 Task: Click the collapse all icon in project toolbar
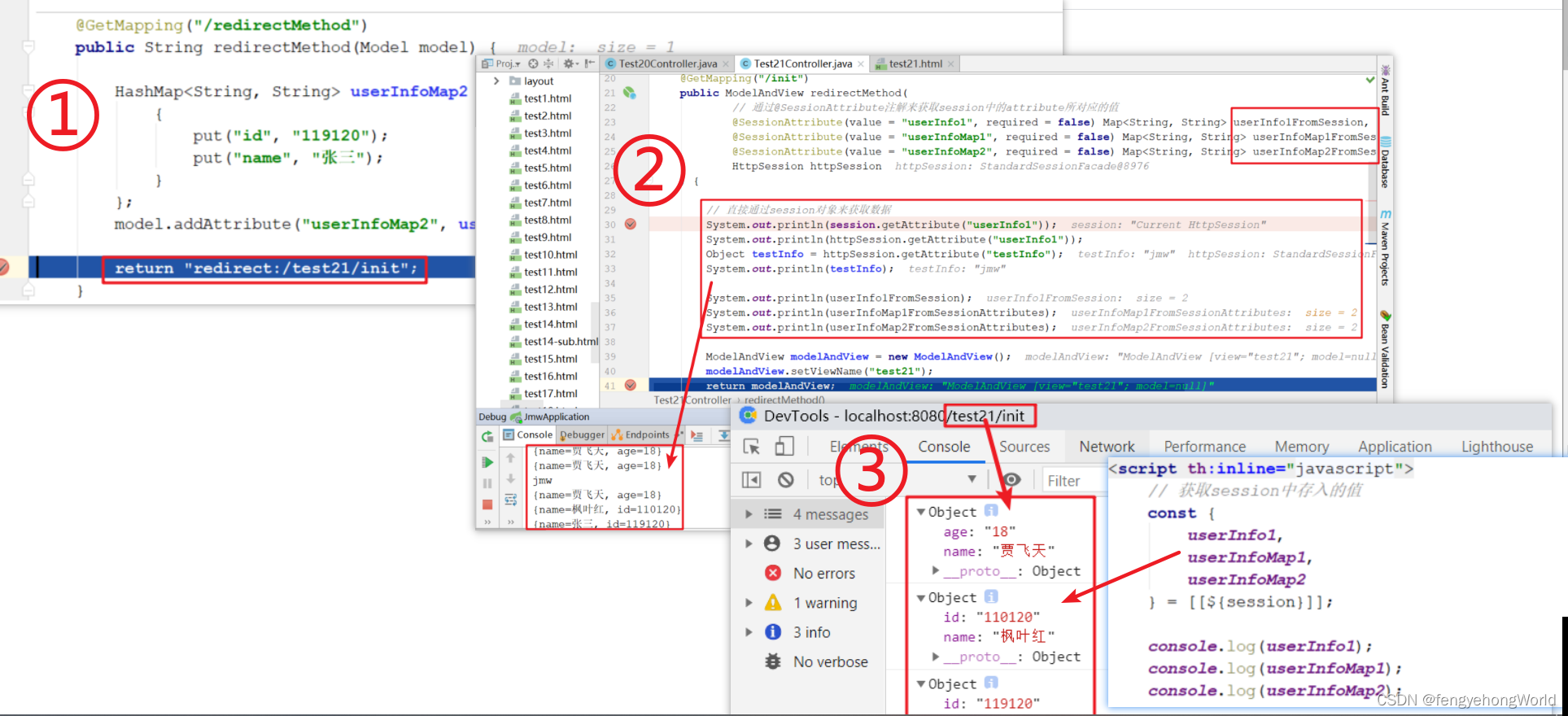[x=548, y=63]
